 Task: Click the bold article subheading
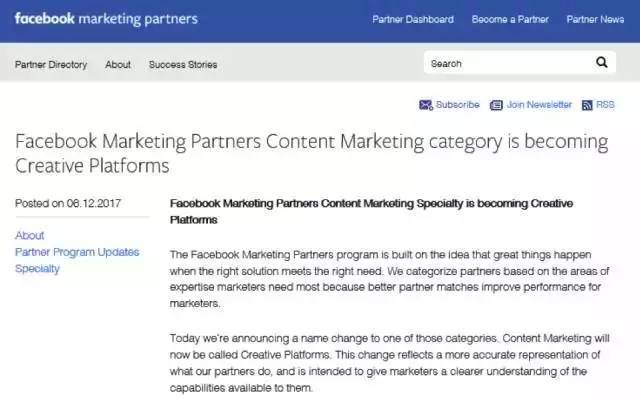point(372,210)
